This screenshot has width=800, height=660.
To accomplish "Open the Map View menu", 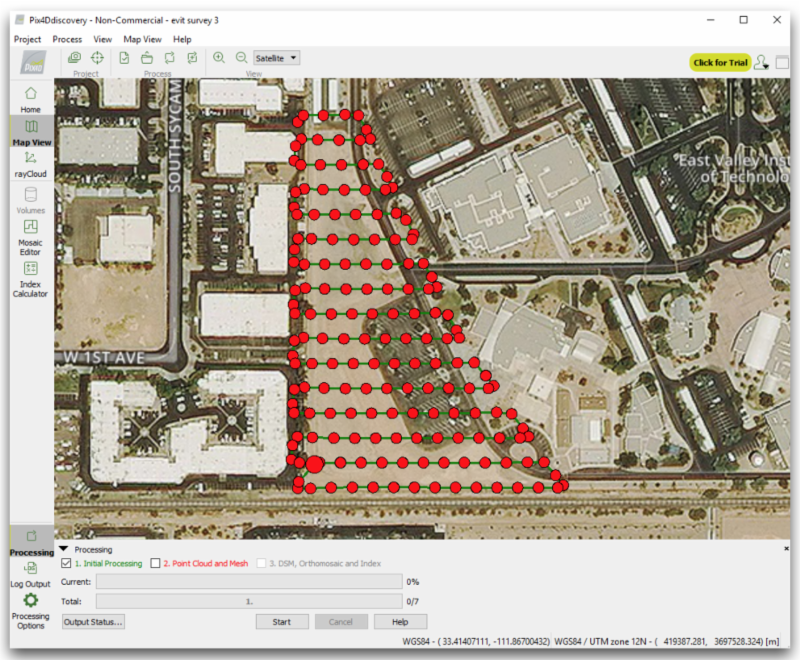I will pyautogui.click(x=142, y=39).
